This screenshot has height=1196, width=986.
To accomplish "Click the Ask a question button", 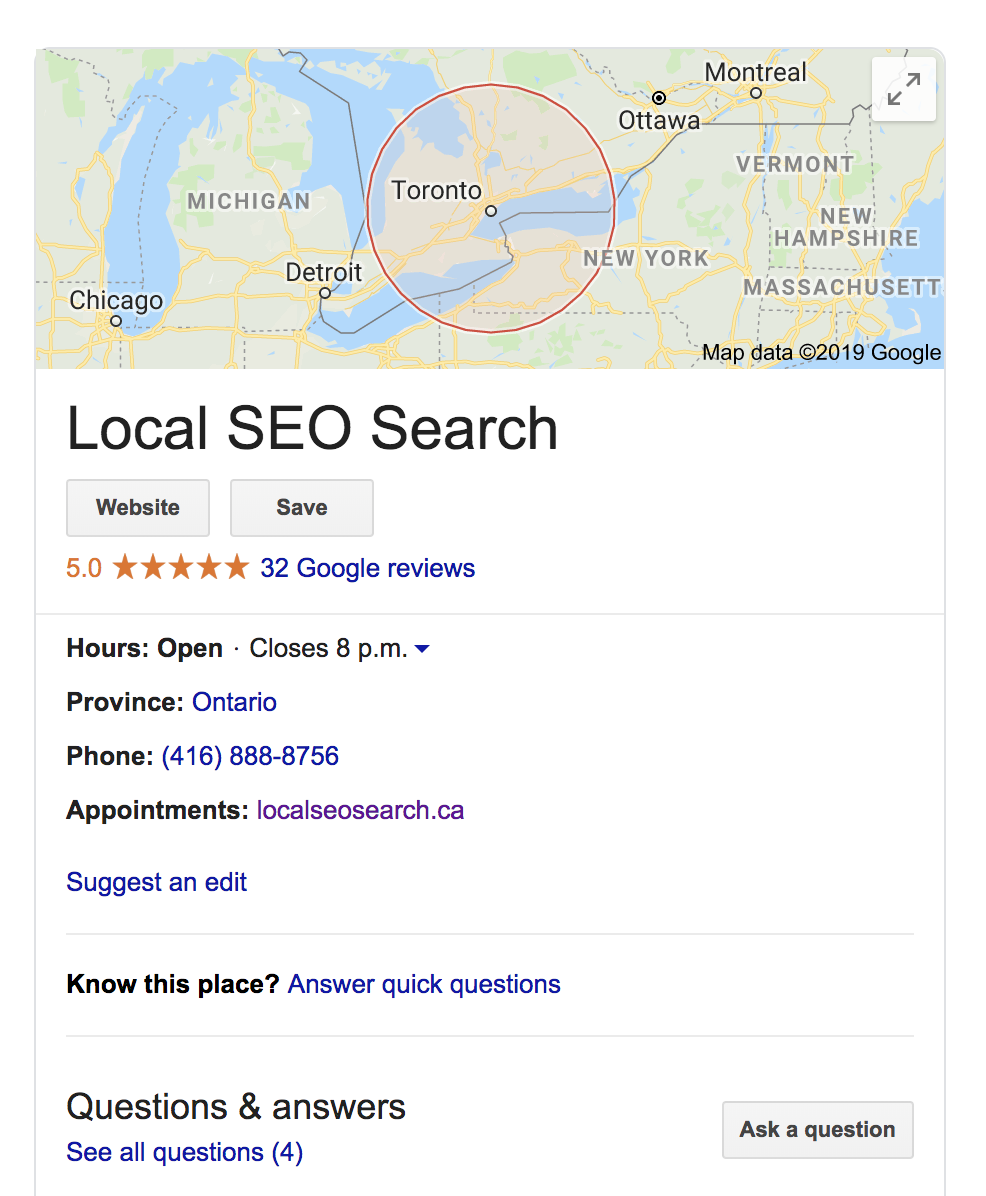I will [x=817, y=1130].
